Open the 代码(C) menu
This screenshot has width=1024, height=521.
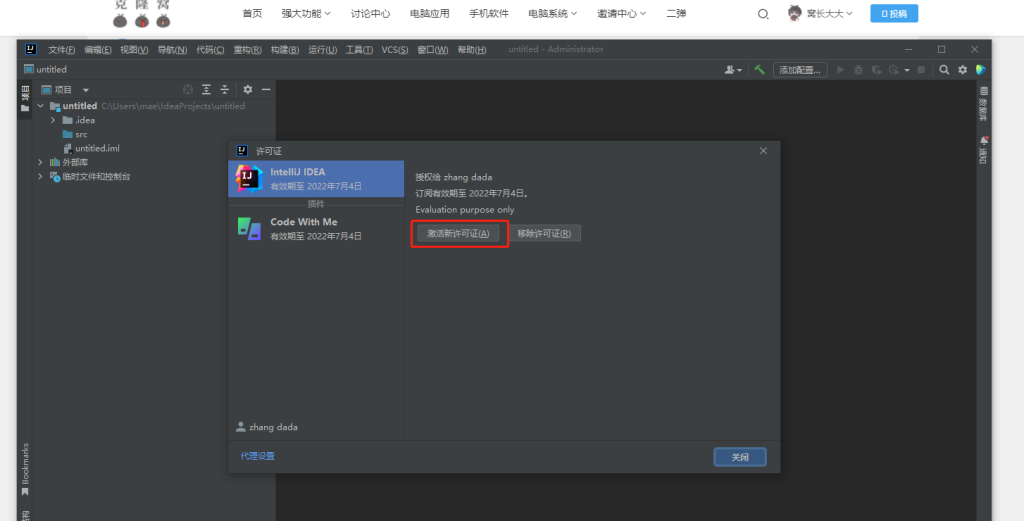point(210,50)
